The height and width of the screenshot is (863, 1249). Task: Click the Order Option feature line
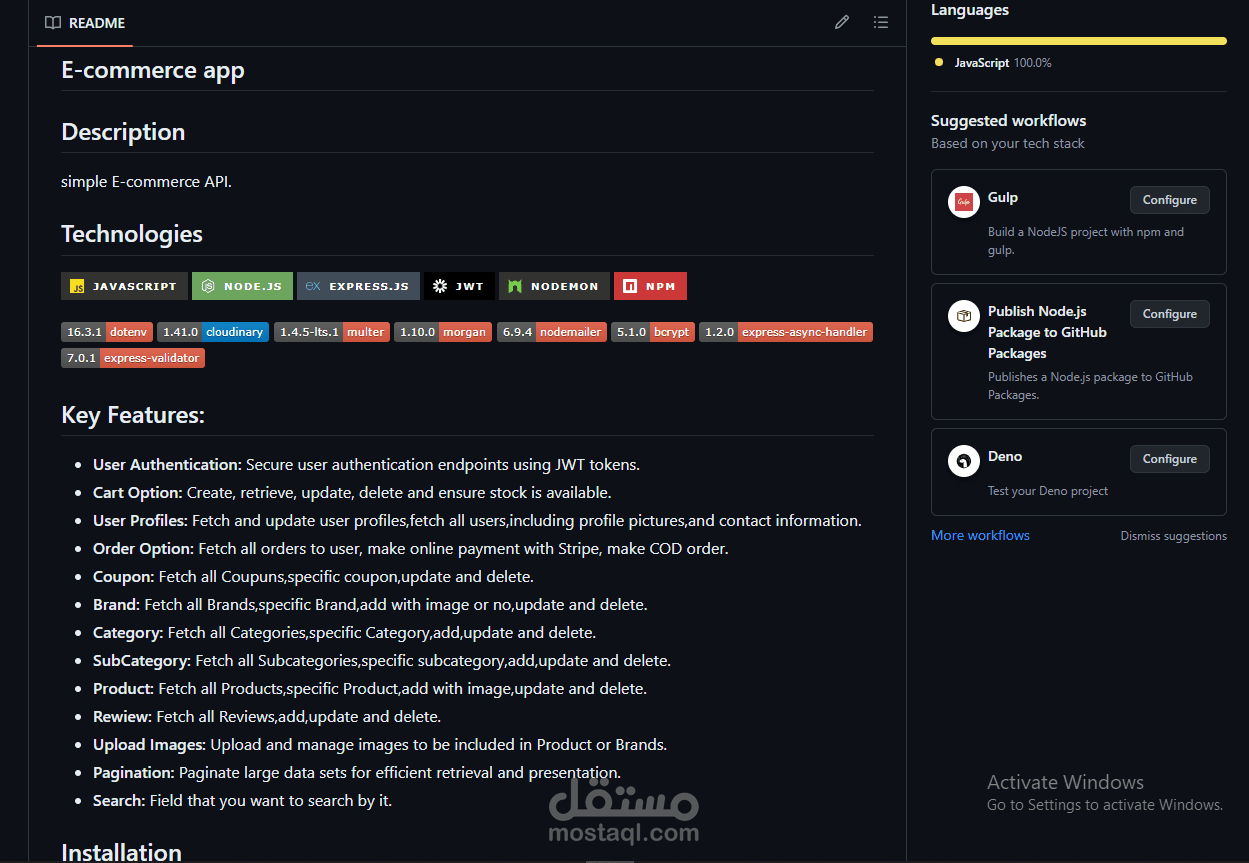[x=411, y=549]
